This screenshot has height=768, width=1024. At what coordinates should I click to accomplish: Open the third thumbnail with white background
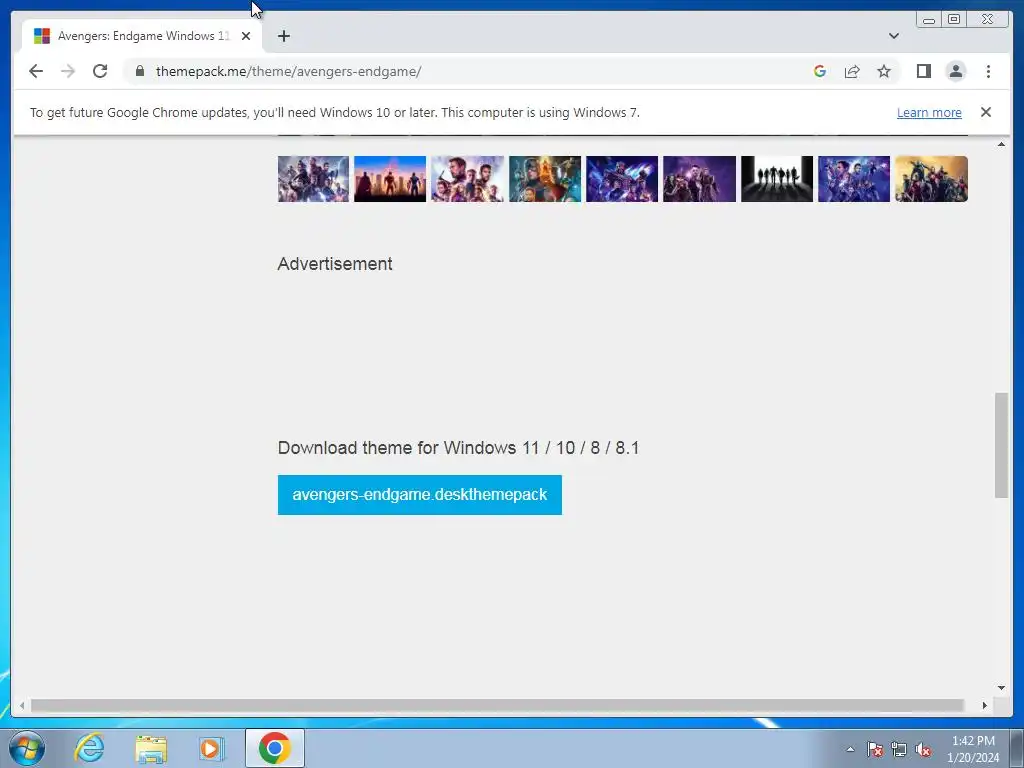click(468, 179)
